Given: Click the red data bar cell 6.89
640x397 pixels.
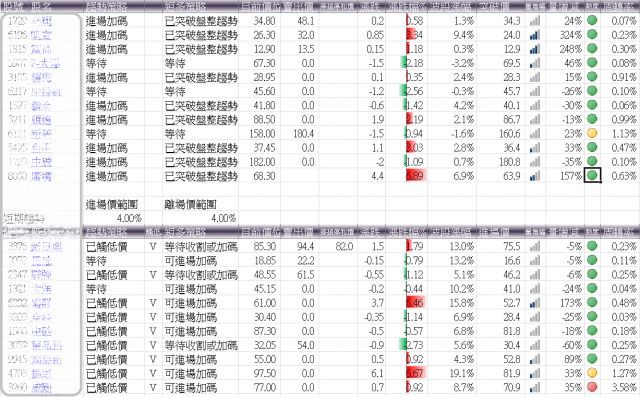Looking at the screenshot, I should 406,176.
